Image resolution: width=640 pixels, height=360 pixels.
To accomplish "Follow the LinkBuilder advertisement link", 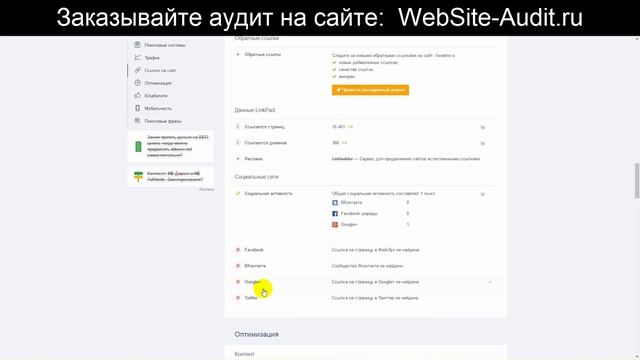I will click(342, 159).
